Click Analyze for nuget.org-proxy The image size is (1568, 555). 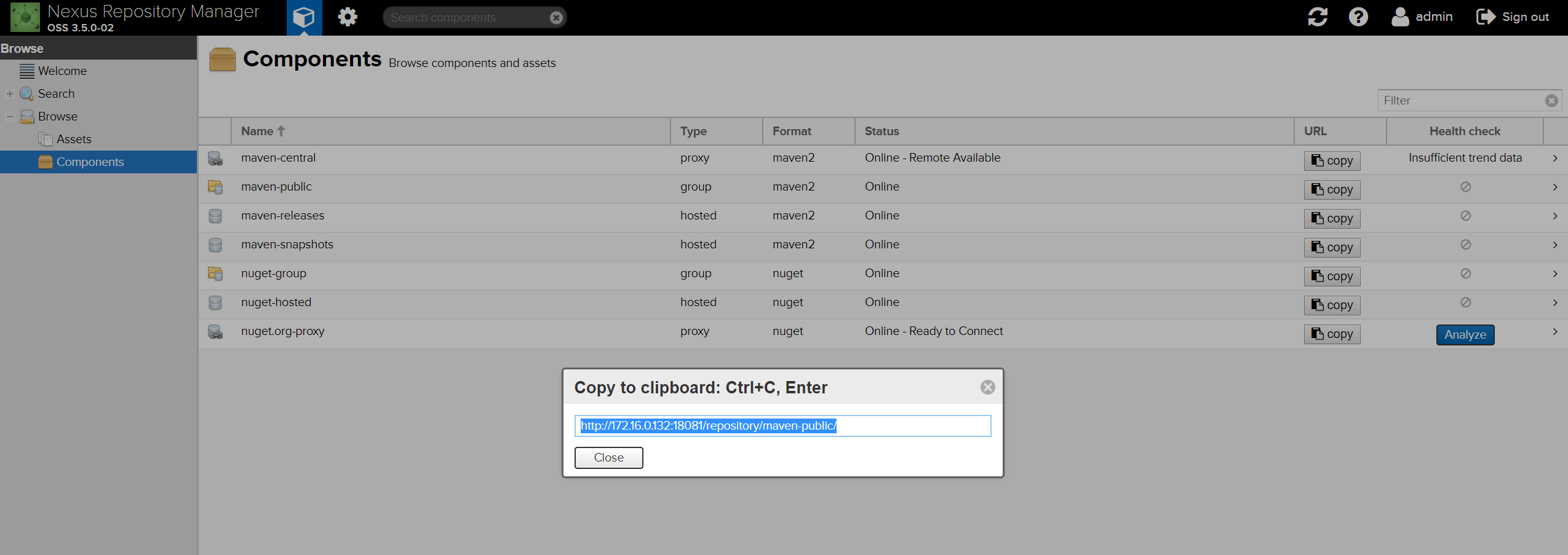1465,335
